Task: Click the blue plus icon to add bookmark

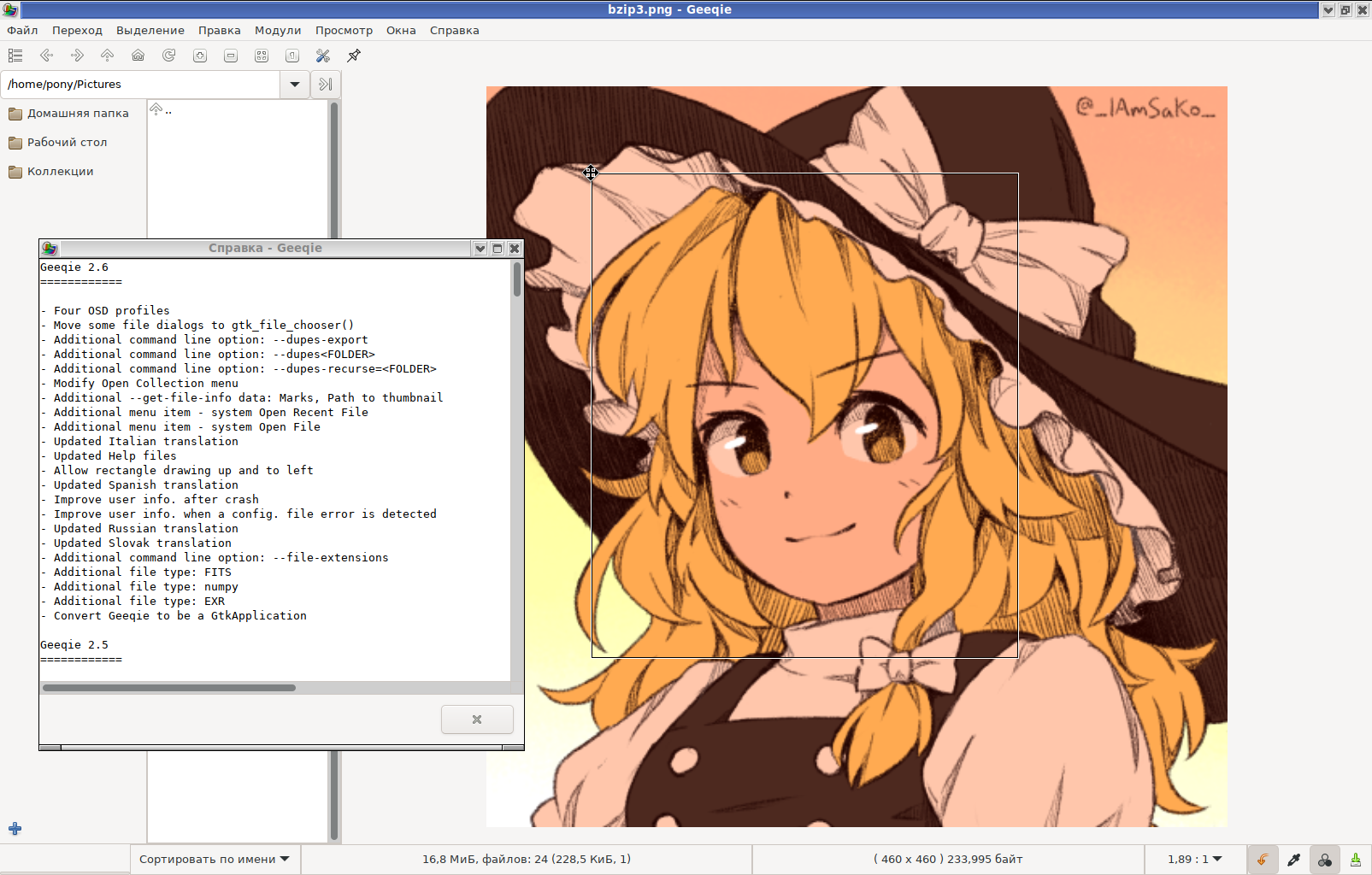Action: [15, 829]
